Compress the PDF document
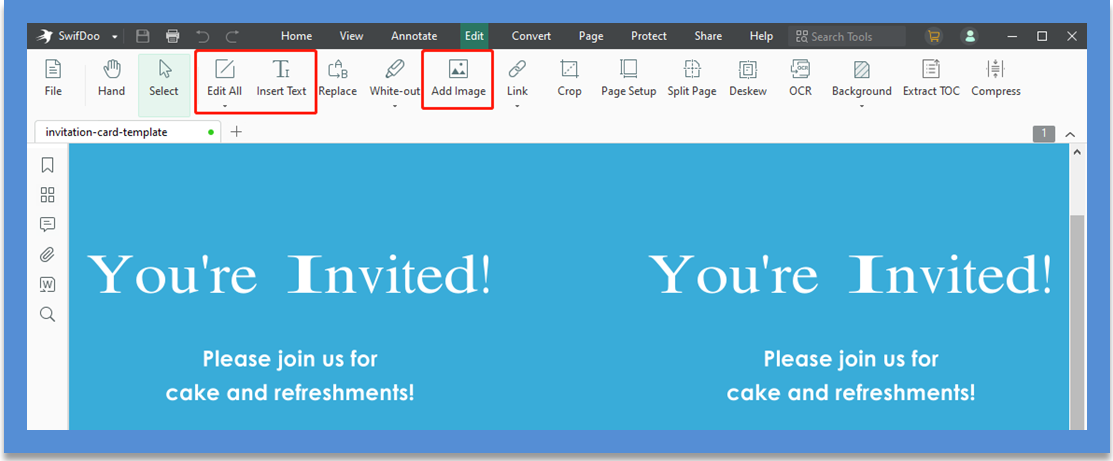Viewport: 1113px width, 461px height. coord(996,78)
